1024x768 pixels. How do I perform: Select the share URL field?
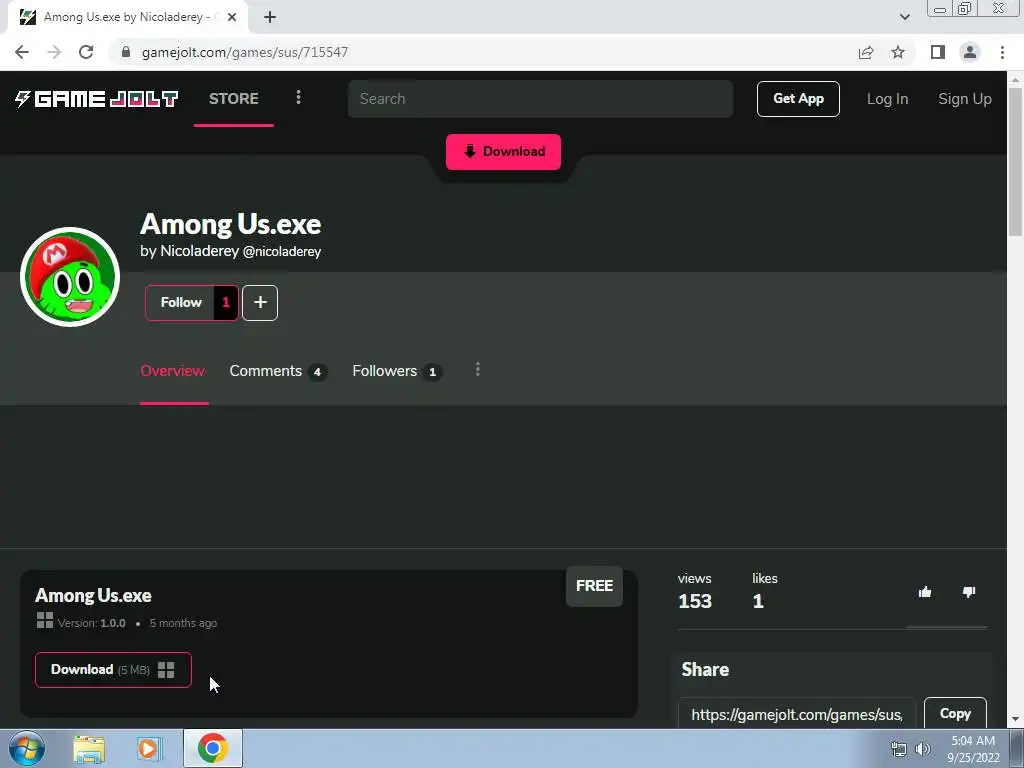pyautogui.click(x=796, y=714)
